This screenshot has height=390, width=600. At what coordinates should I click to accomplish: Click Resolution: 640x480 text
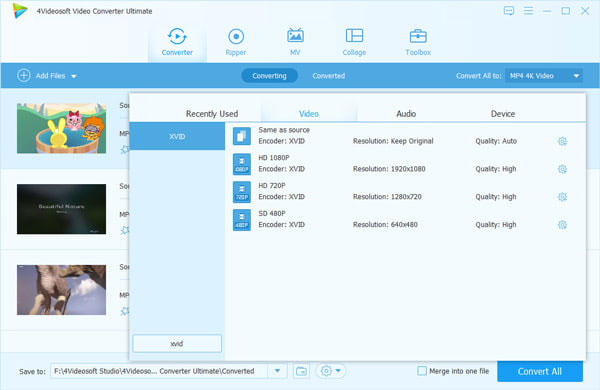coord(385,225)
